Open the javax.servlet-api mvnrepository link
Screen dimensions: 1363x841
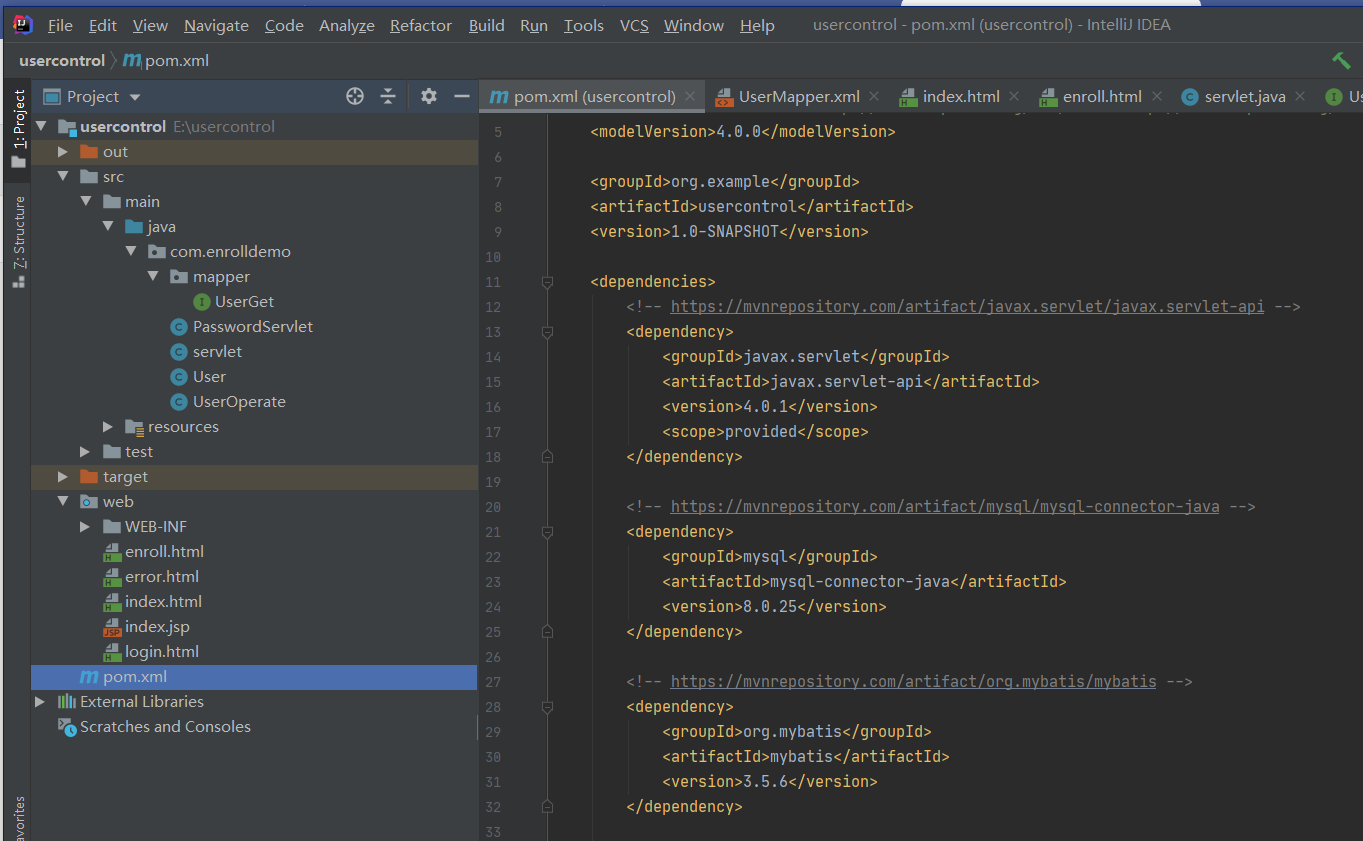point(967,306)
